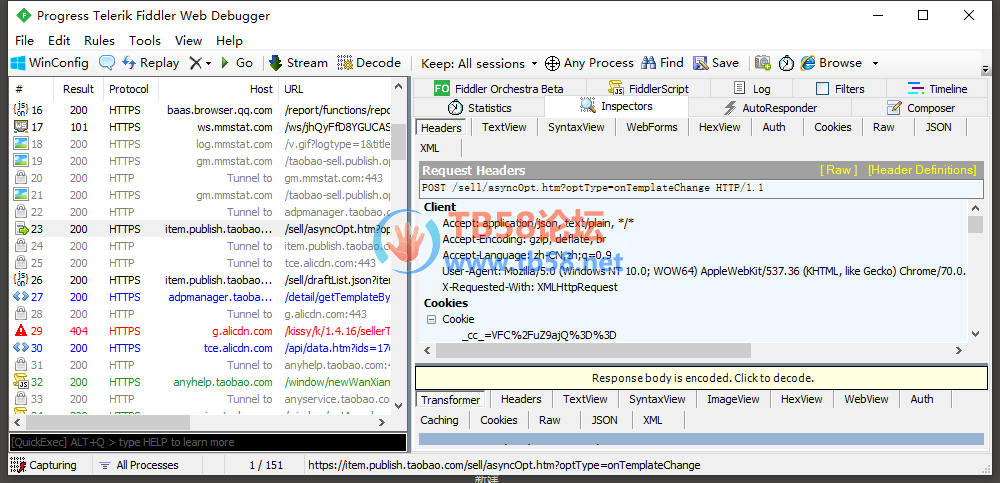The width and height of the screenshot is (1000, 483).
Task: Click the JSON icon of session 16
Action: tap(20, 110)
